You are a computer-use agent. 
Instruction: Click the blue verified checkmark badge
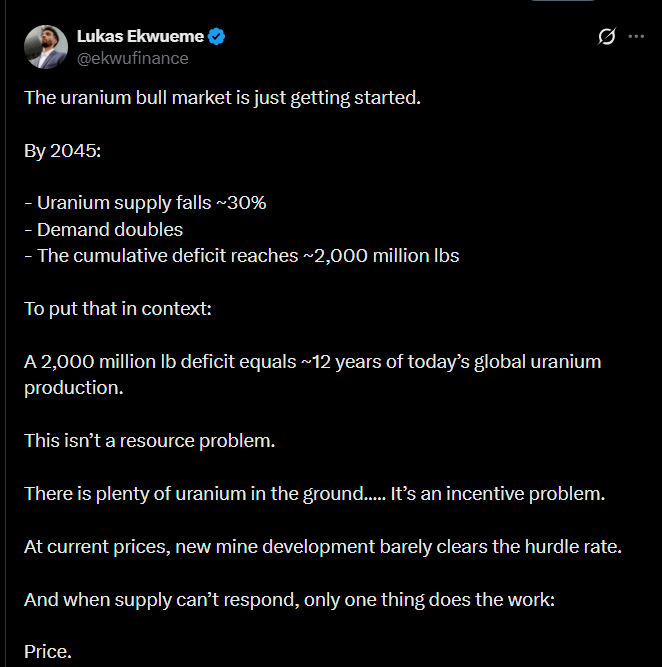tap(217, 37)
